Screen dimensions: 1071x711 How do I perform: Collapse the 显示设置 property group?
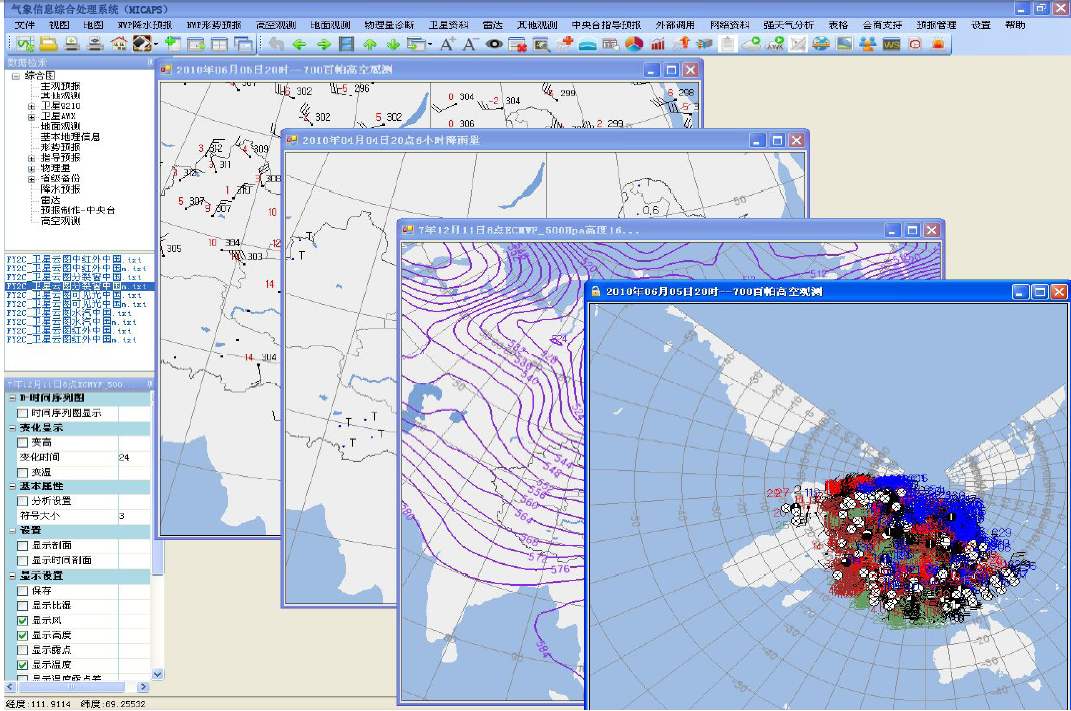(12, 576)
